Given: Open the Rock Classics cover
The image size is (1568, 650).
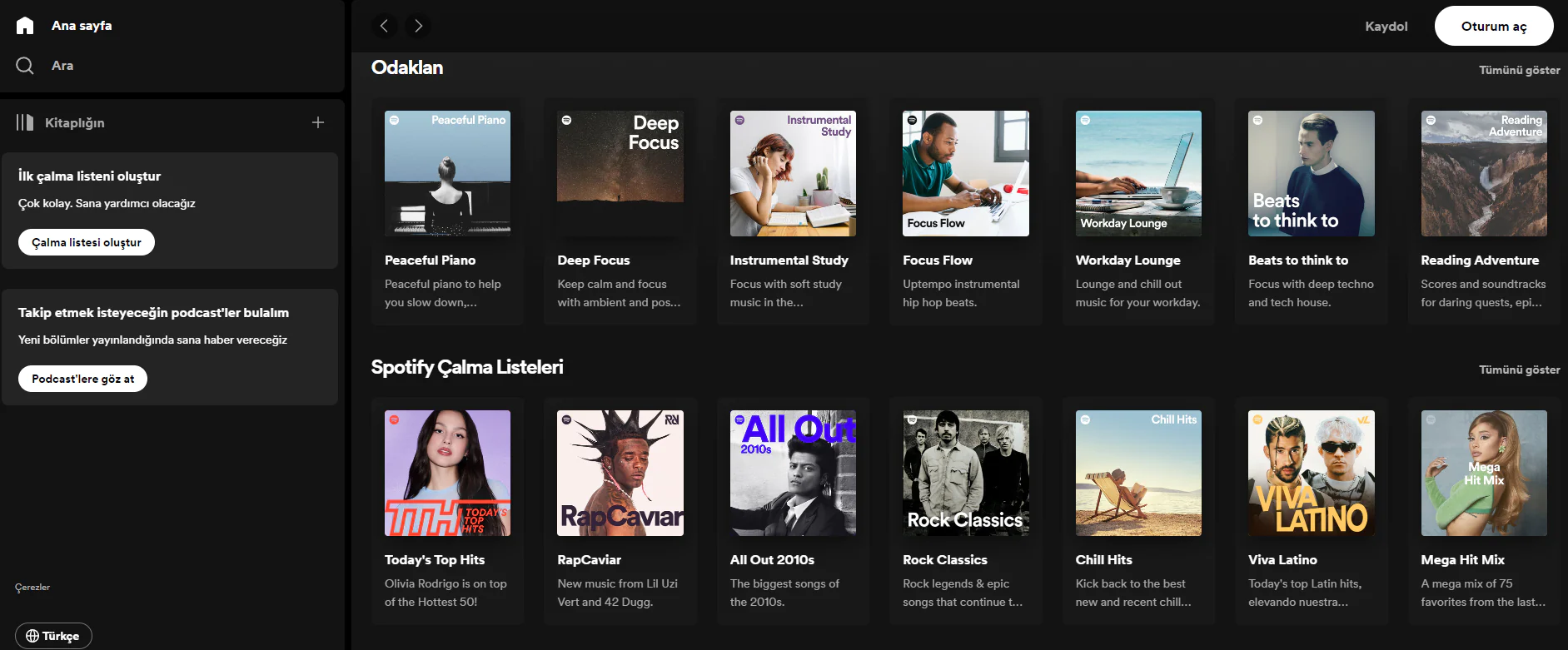Looking at the screenshot, I should click(966, 473).
